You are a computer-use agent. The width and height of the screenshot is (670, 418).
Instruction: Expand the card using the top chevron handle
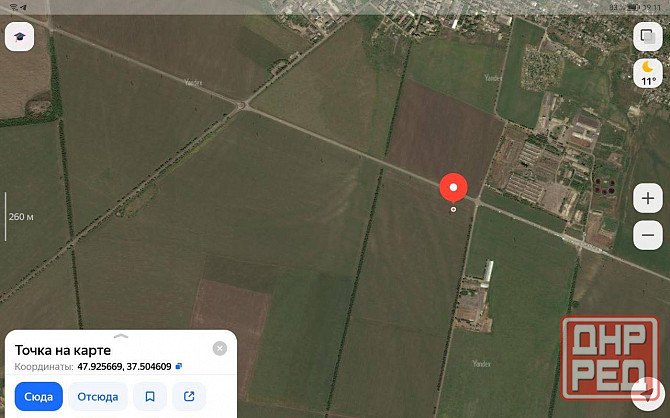pos(121,336)
